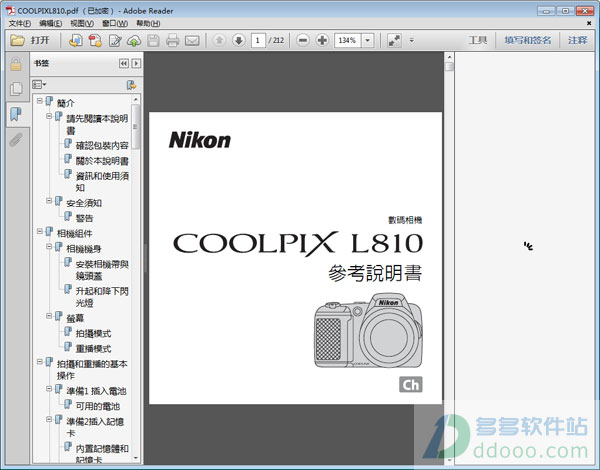The image size is (600, 470).
Task: Open the attachments paperclip panel
Action: tap(16, 139)
